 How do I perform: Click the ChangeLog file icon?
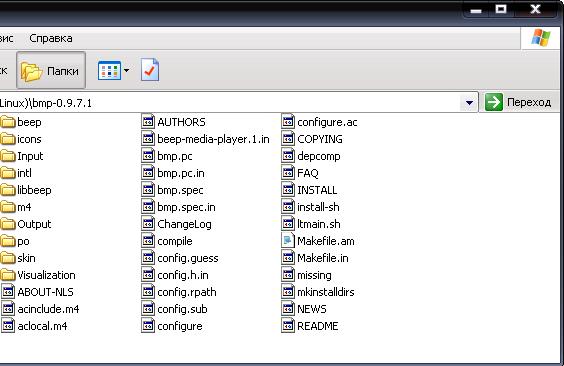pos(147,224)
